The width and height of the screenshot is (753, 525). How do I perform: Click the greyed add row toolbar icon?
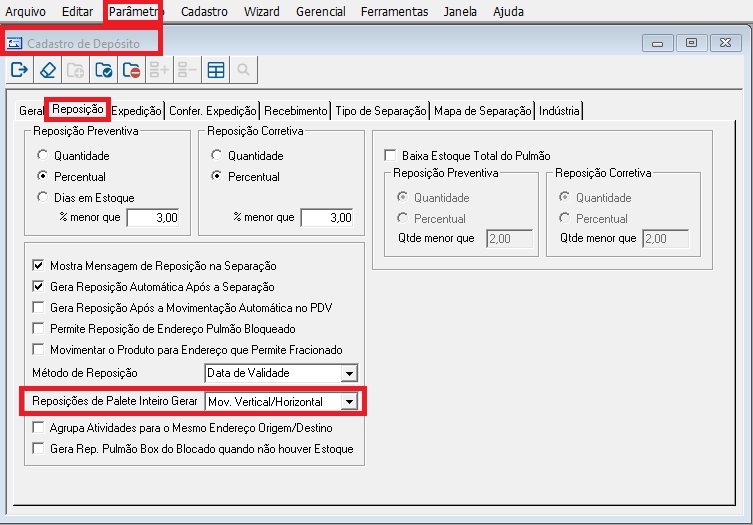click(159, 70)
